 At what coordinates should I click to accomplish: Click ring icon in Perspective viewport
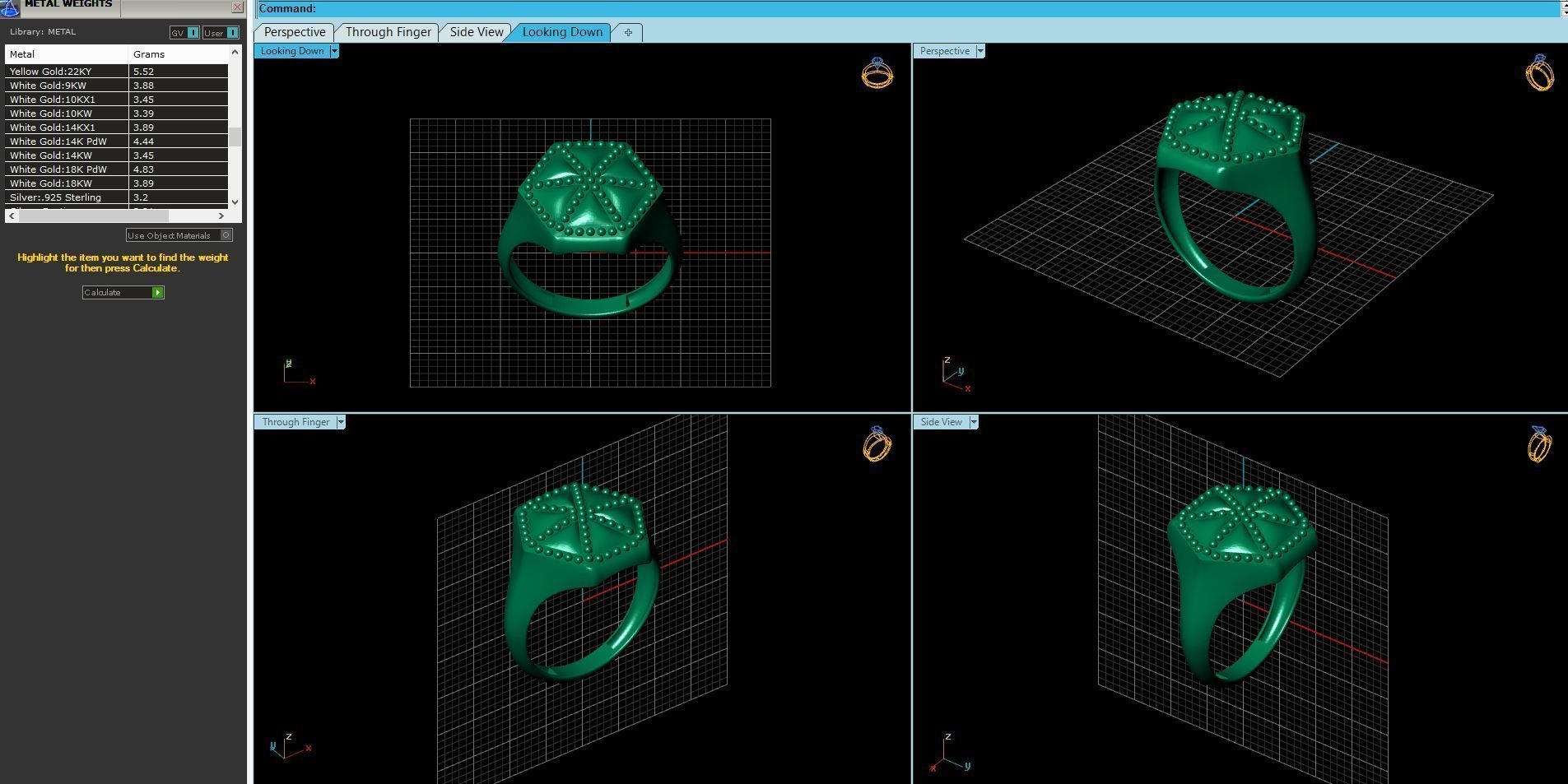tap(1539, 73)
